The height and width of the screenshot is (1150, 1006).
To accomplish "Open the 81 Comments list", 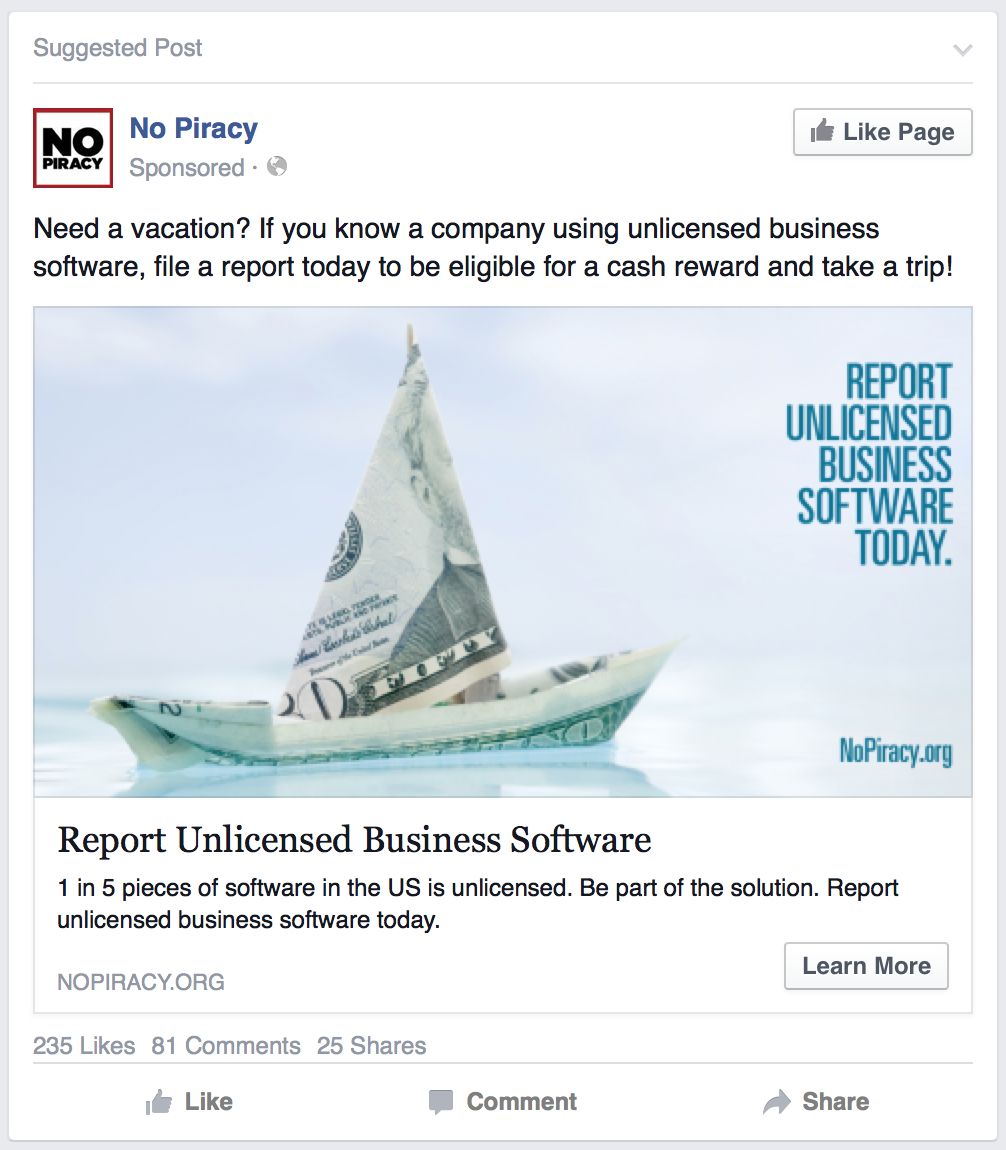I will coord(226,1045).
